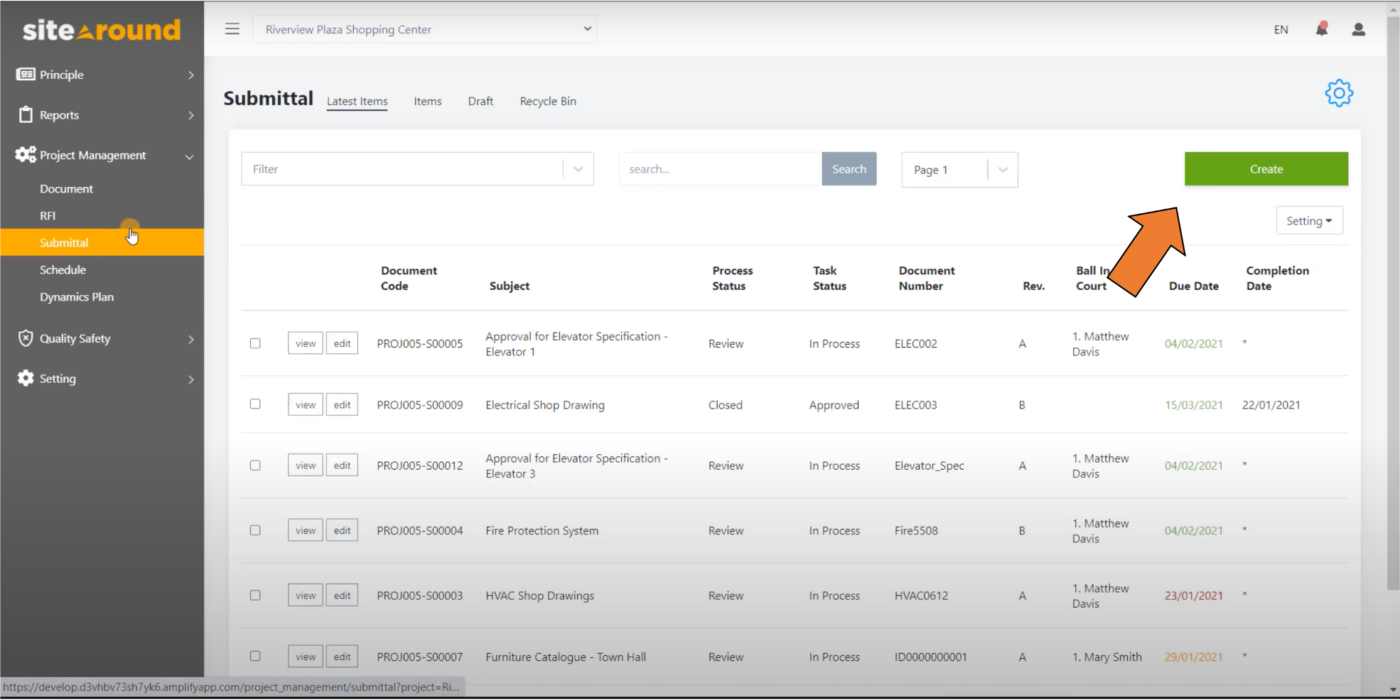Image resolution: width=1400 pixels, height=700 pixels.
Task: Click document number HVAC0612
Action: (x=920, y=595)
